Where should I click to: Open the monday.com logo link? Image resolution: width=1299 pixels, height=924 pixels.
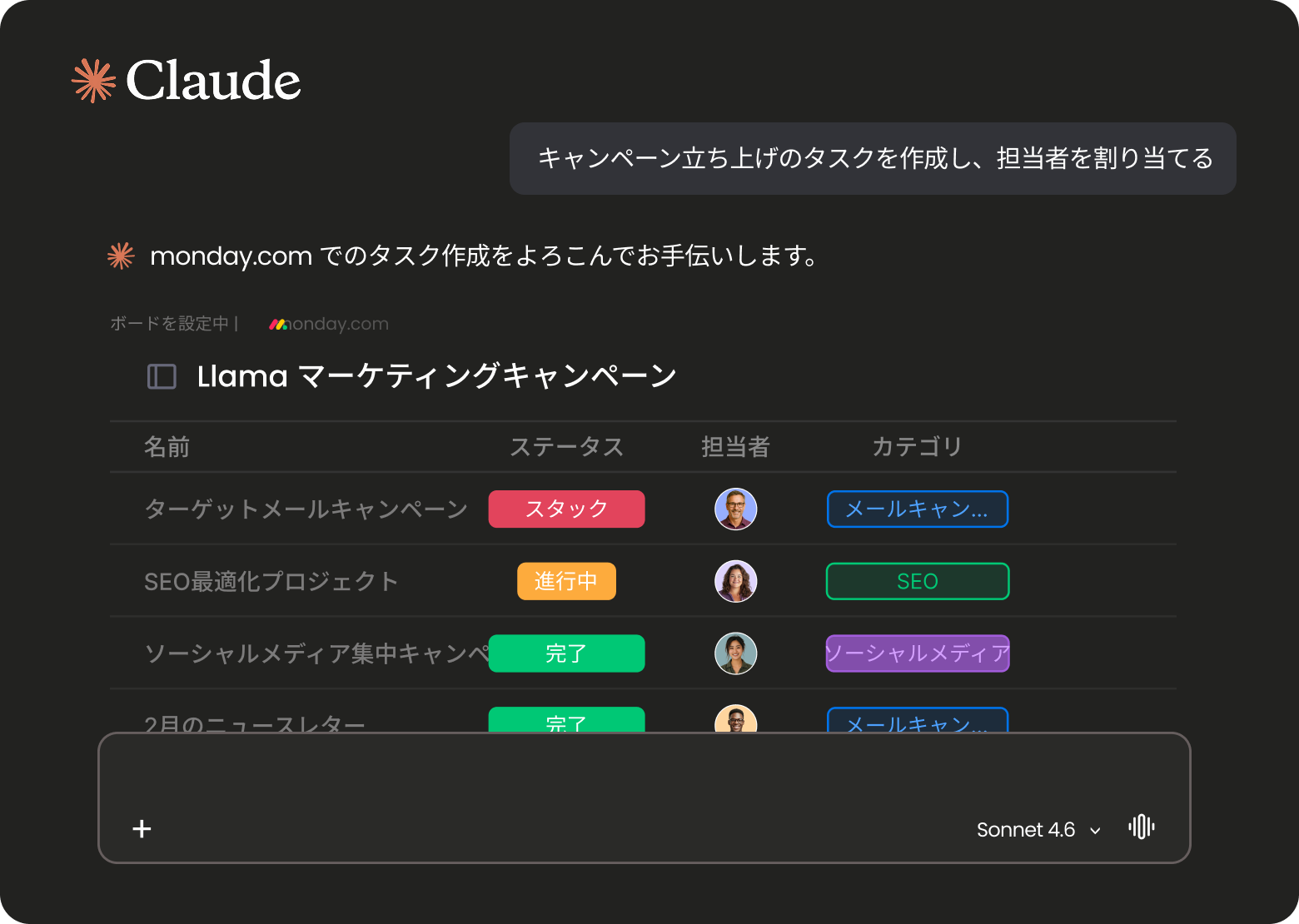point(329,324)
